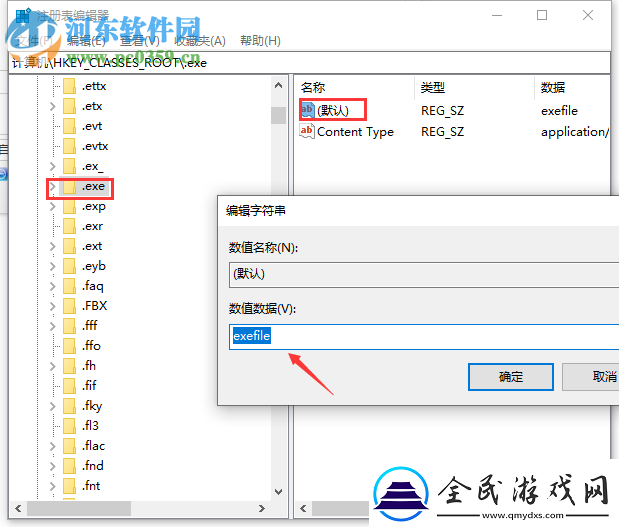Viewport: 619px width, 527px height.
Task: Select the (默认) value name
Action: 333,111
